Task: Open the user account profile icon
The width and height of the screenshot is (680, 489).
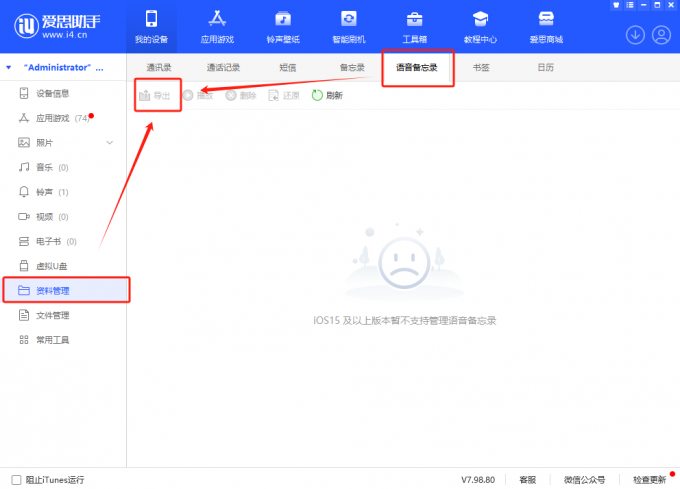Action: [x=661, y=35]
